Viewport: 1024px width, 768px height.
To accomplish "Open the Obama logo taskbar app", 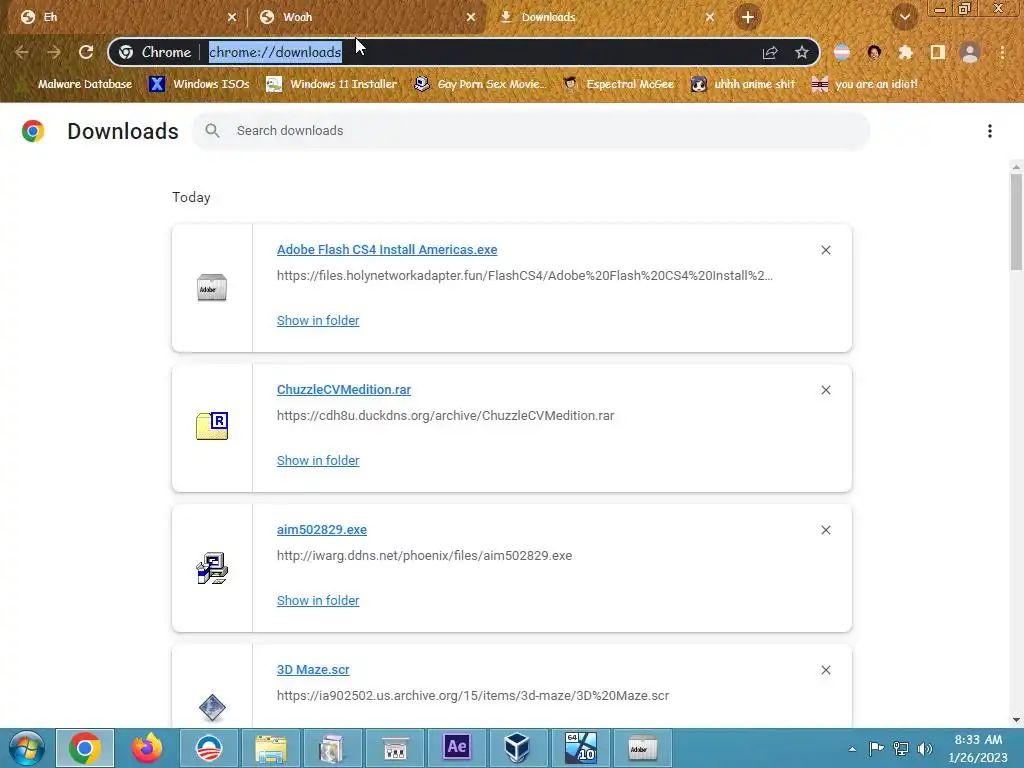I will tap(209, 748).
